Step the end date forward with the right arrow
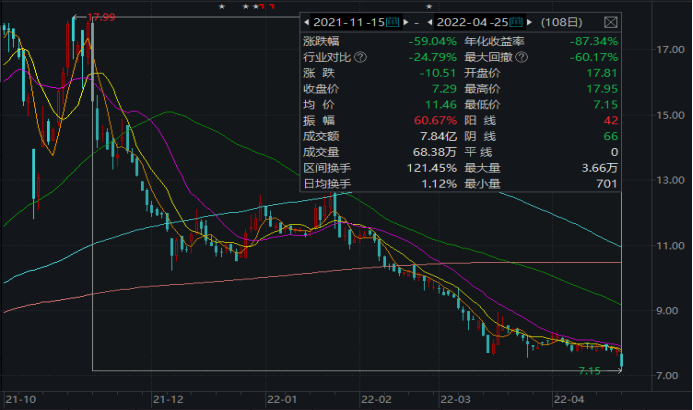 point(531,21)
